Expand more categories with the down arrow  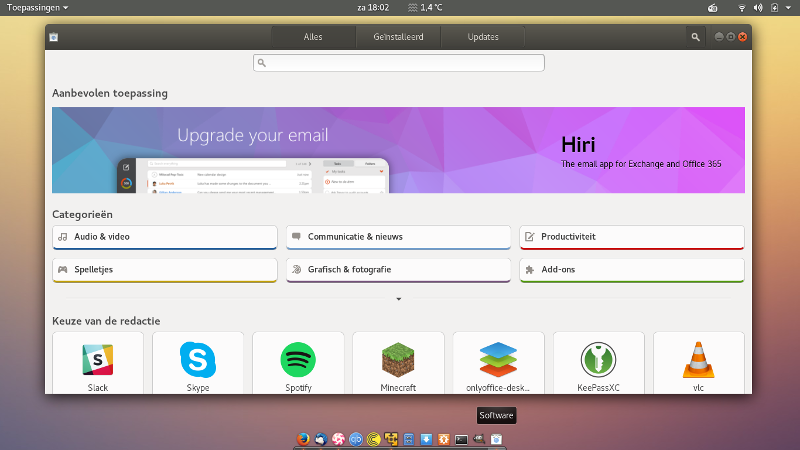(399, 299)
